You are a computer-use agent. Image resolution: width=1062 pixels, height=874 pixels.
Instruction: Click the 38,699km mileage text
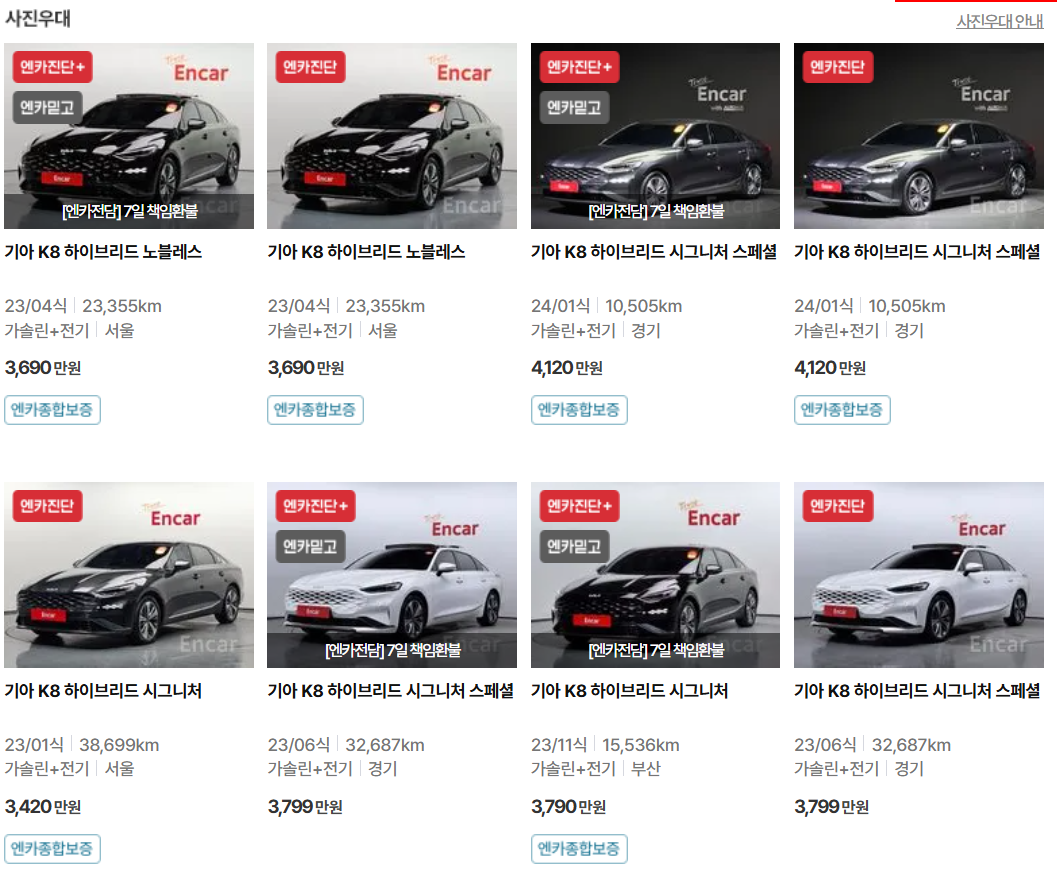pos(119,745)
